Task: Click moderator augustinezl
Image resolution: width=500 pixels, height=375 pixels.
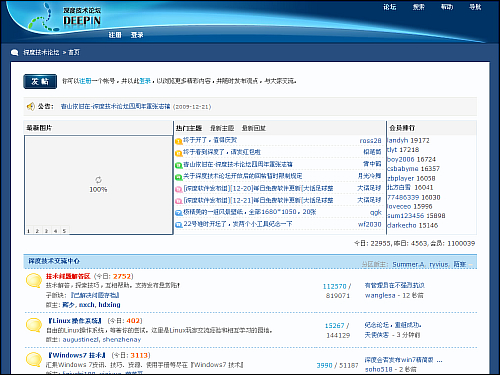Action: 81,339
